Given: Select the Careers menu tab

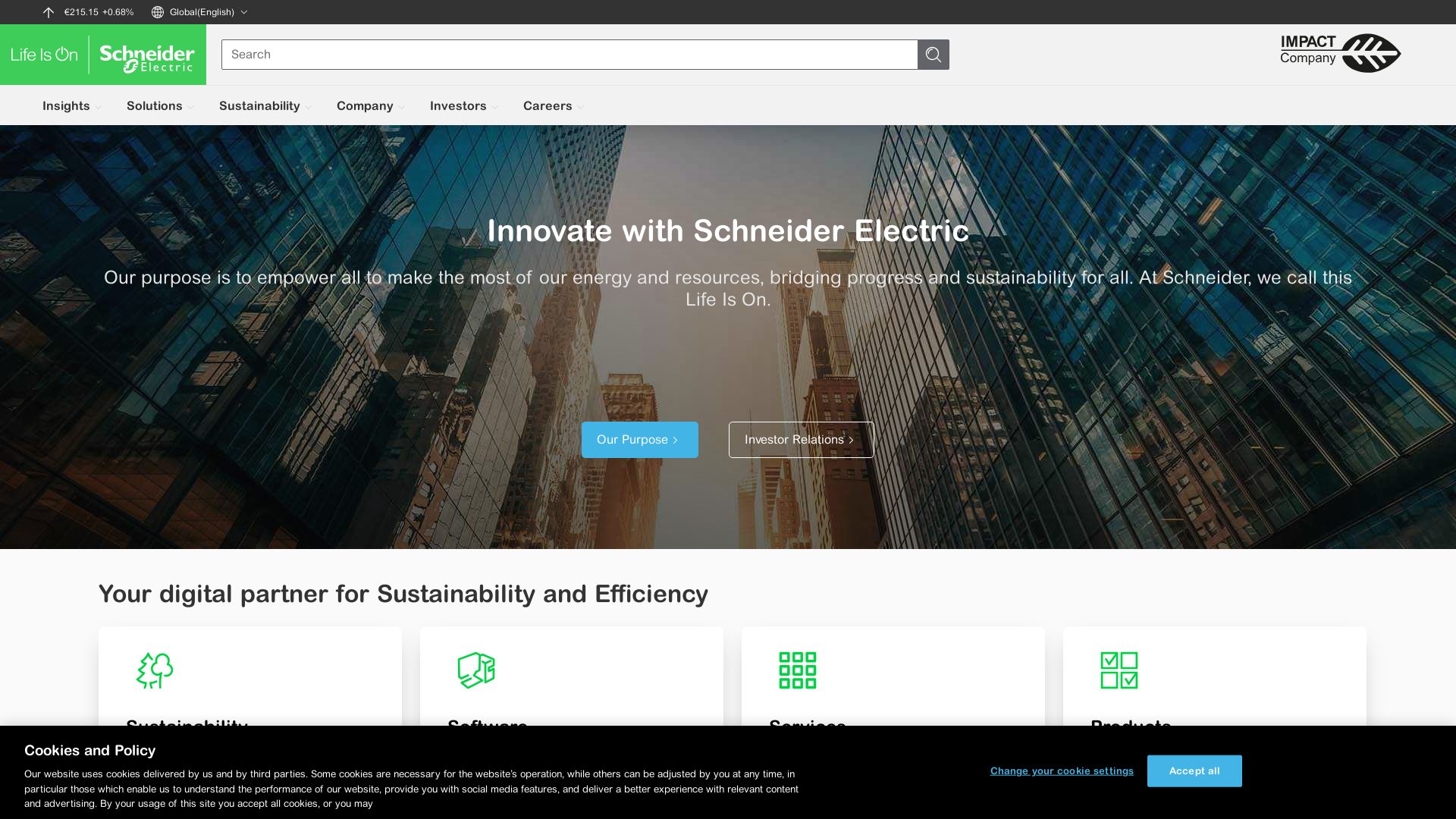Looking at the screenshot, I should click(x=548, y=105).
